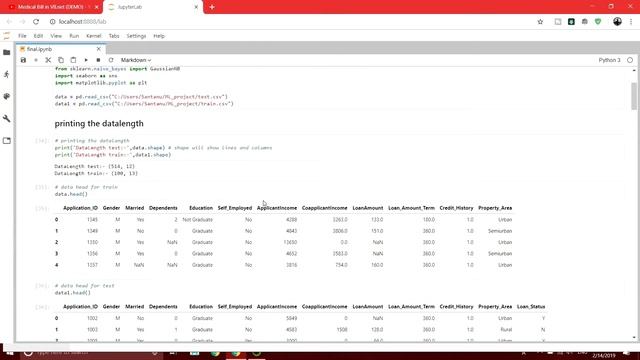Open Running Terminals and Kernels sidebar icon
Screen dimensions: 640x360
(x=7, y=74)
